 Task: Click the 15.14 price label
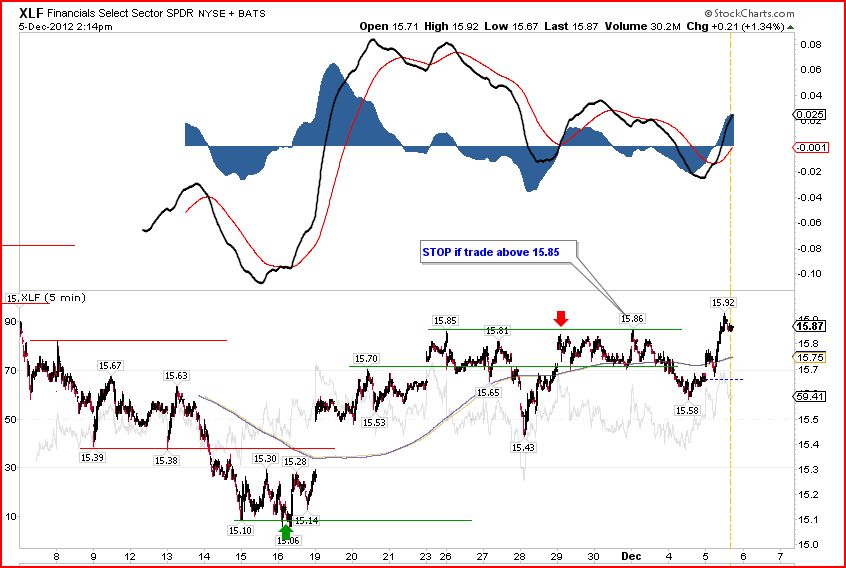click(x=307, y=521)
